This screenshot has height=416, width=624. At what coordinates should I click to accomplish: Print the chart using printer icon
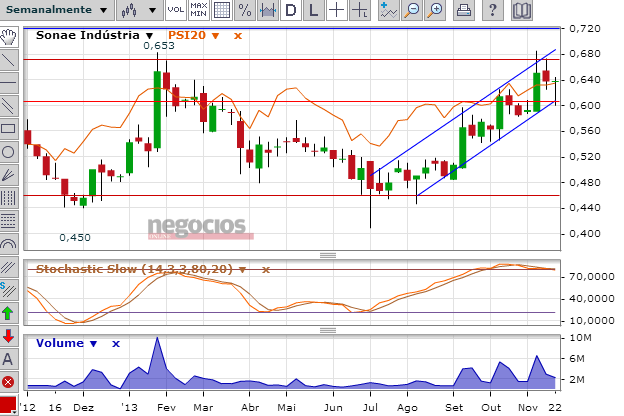coord(464,10)
